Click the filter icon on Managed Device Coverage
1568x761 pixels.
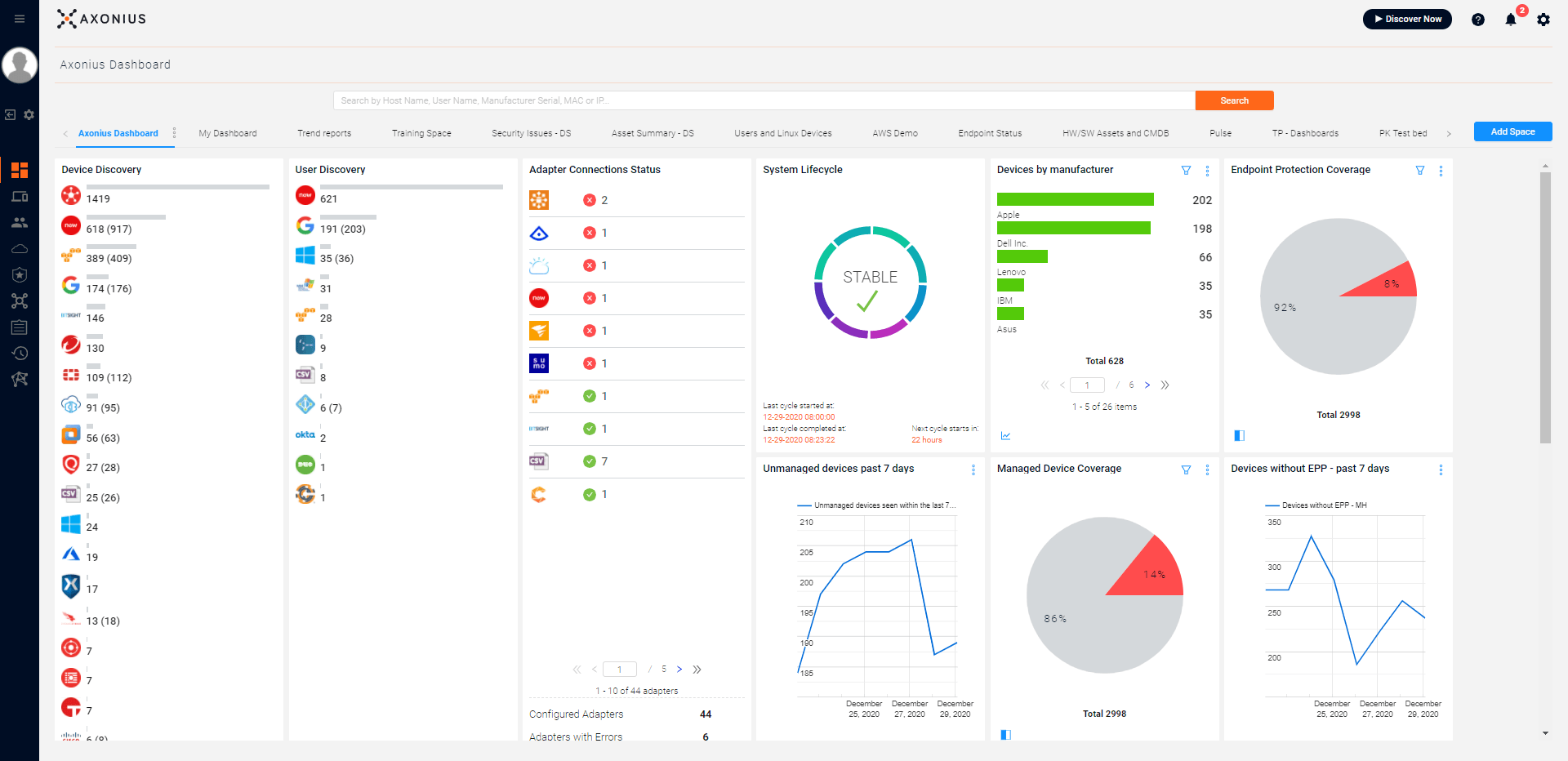1186,470
